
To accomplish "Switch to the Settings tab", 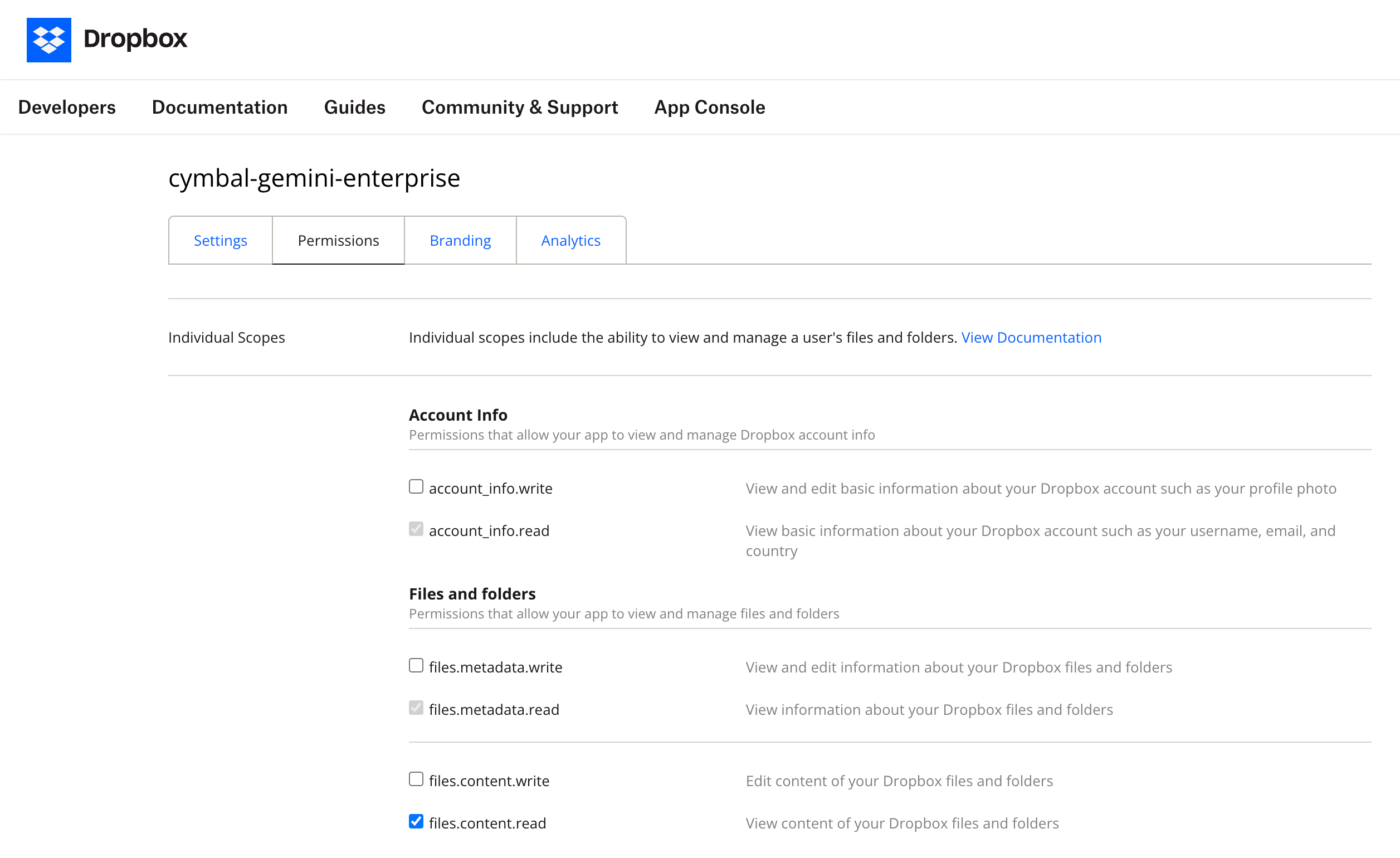I will point(220,240).
